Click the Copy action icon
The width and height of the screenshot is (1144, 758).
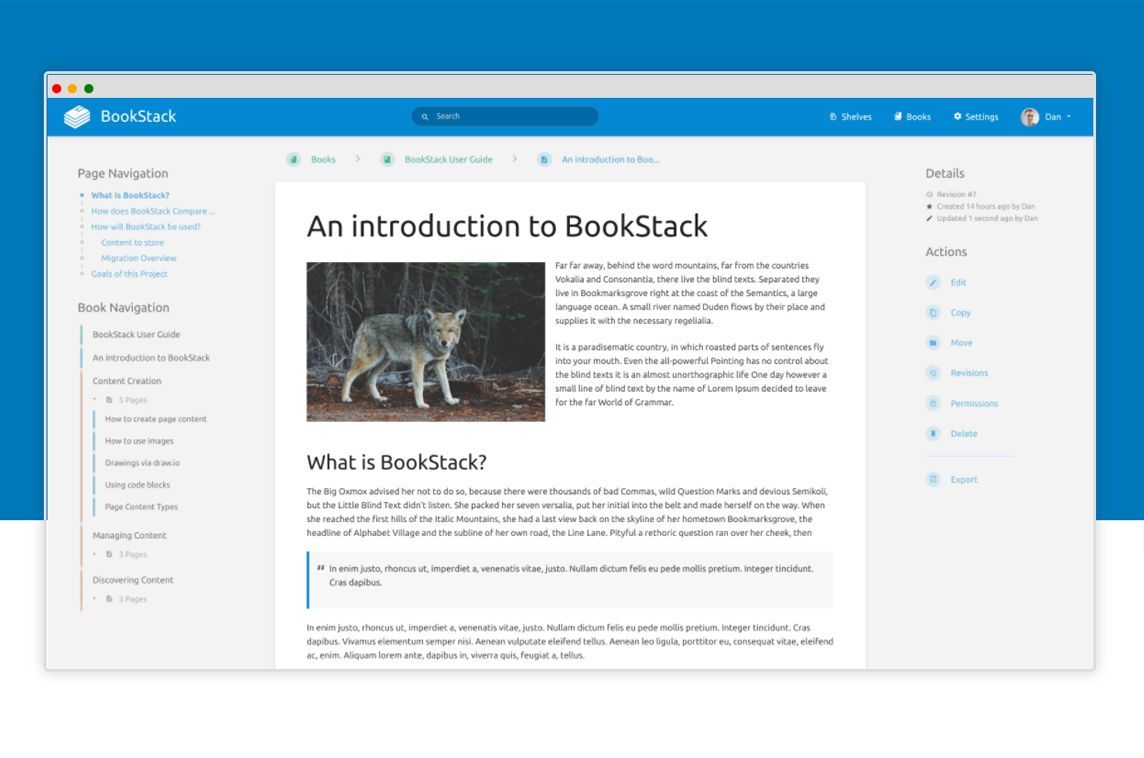[x=933, y=312]
